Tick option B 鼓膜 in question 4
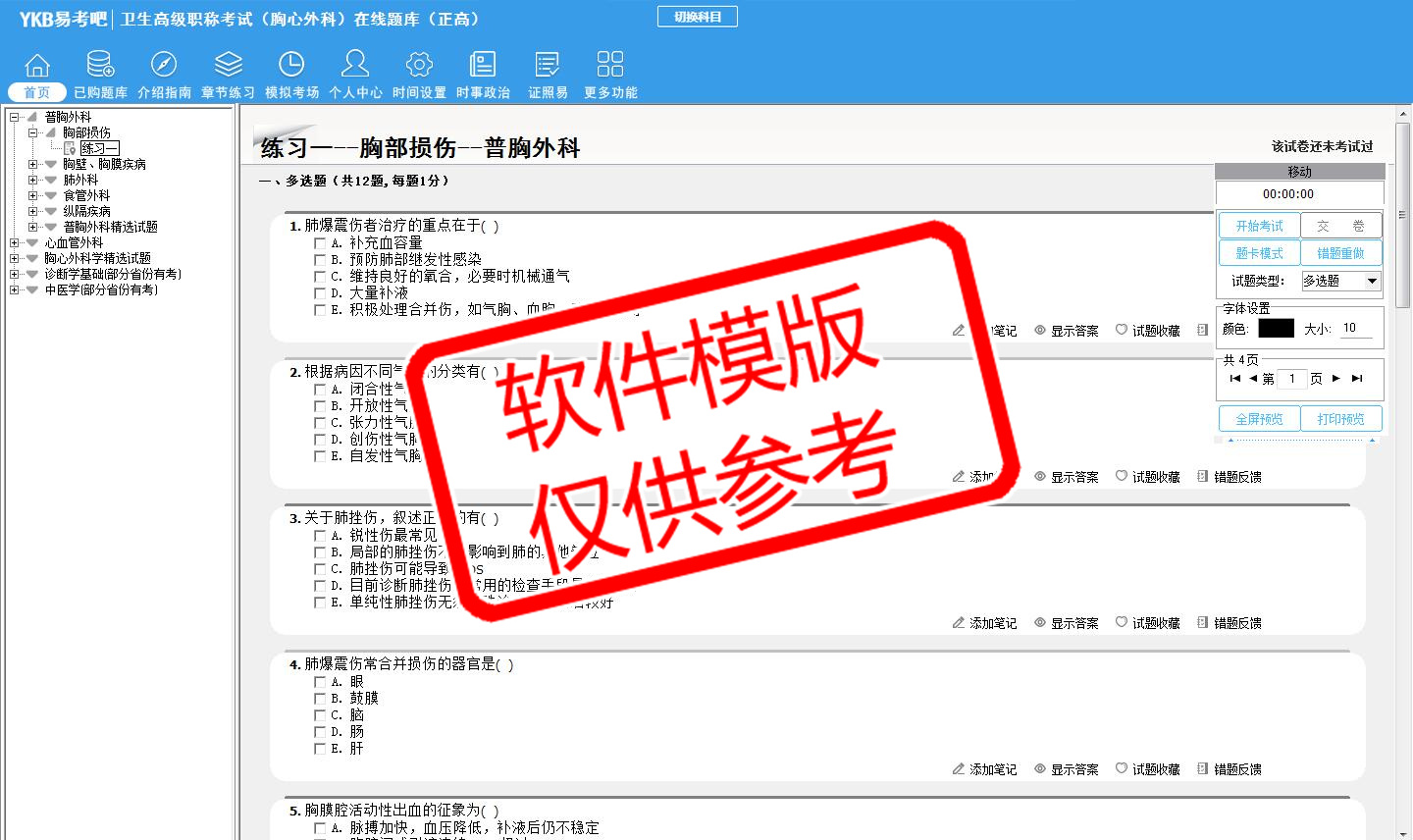Viewport: 1413px width, 840px height. (x=320, y=699)
